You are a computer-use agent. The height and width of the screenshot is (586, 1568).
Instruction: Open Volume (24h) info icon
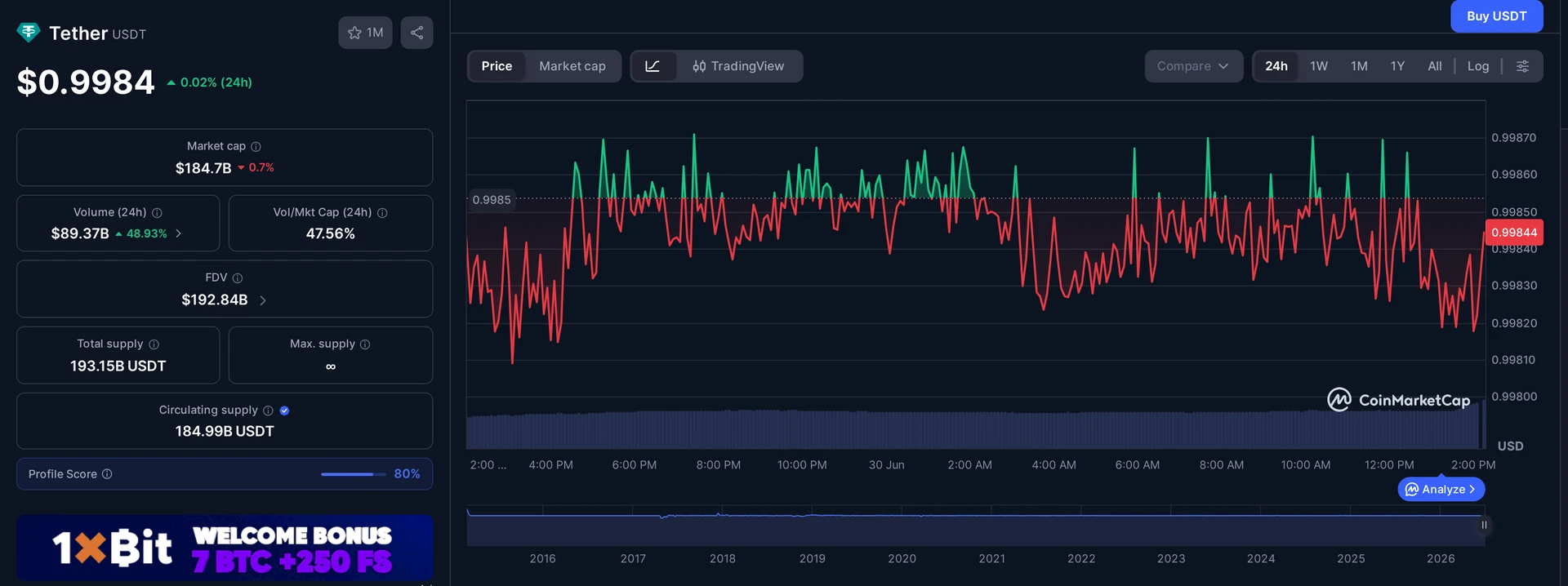pyautogui.click(x=157, y=212)
